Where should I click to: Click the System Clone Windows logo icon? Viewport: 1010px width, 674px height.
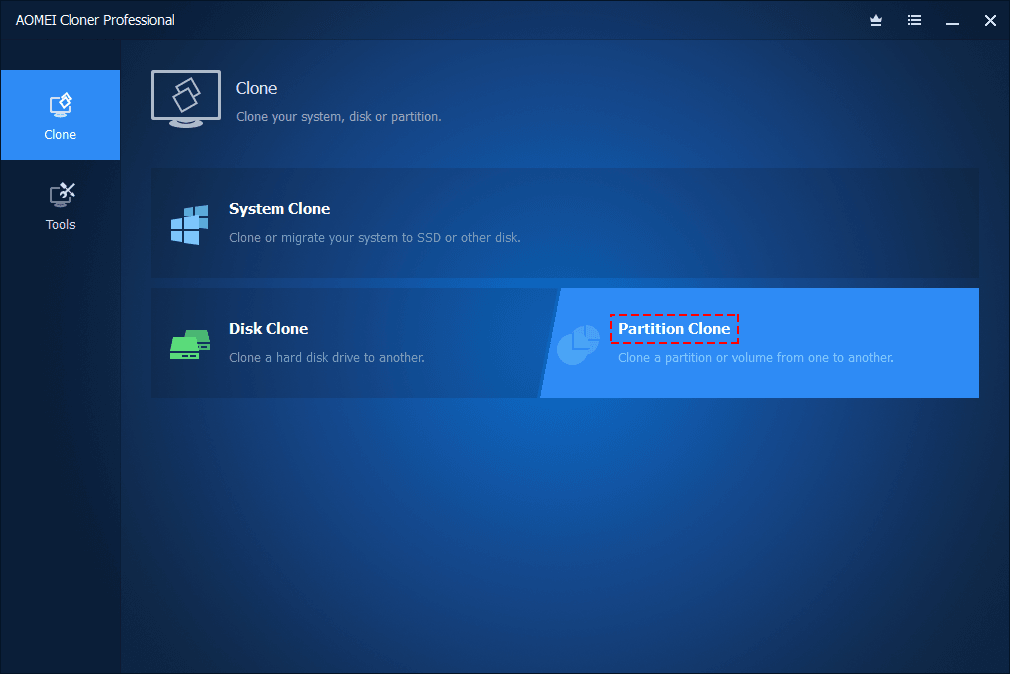click(189, 225)
